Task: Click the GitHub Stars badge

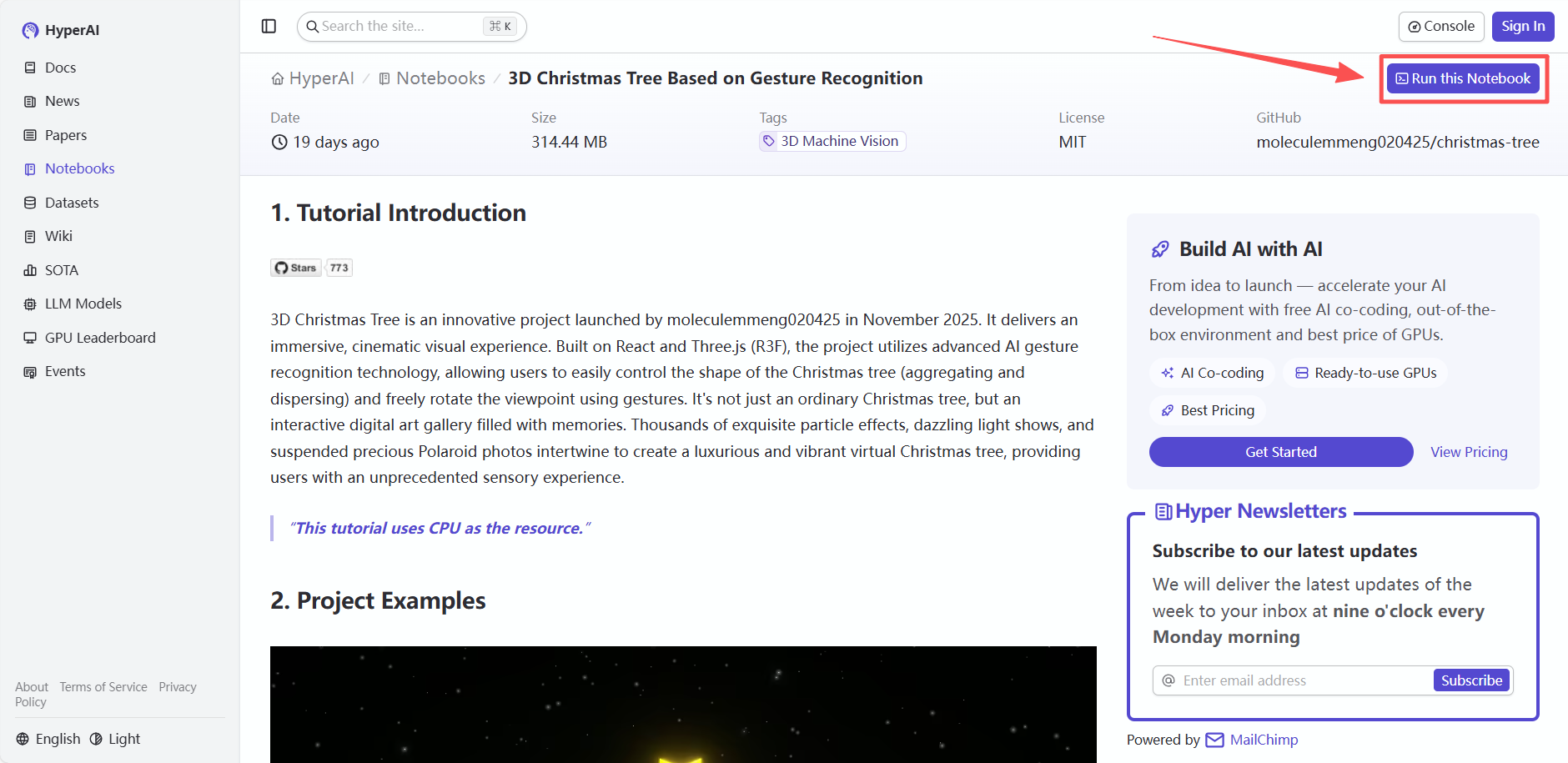Action: (x=311, y=268)
